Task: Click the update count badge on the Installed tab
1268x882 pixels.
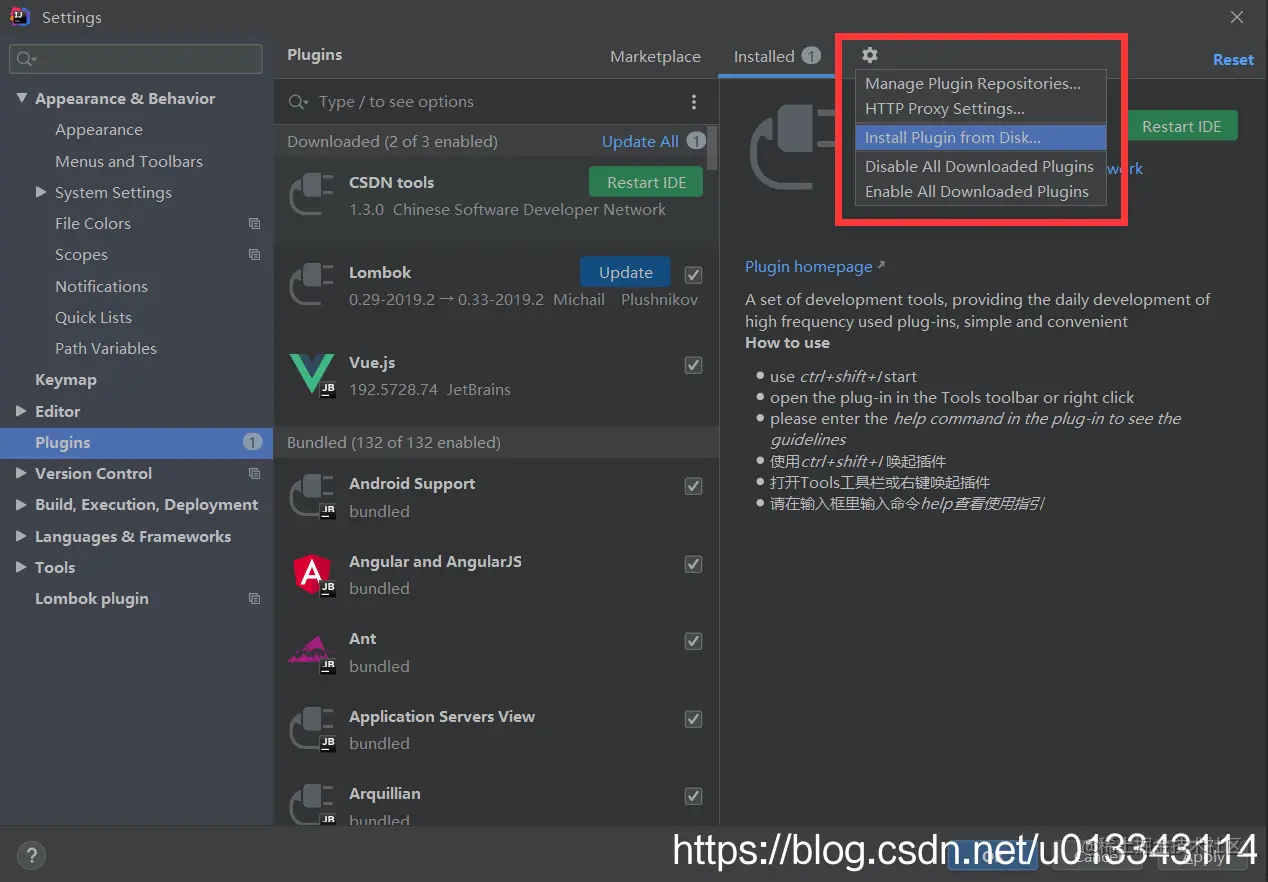Action: click(x=811, y=56)
